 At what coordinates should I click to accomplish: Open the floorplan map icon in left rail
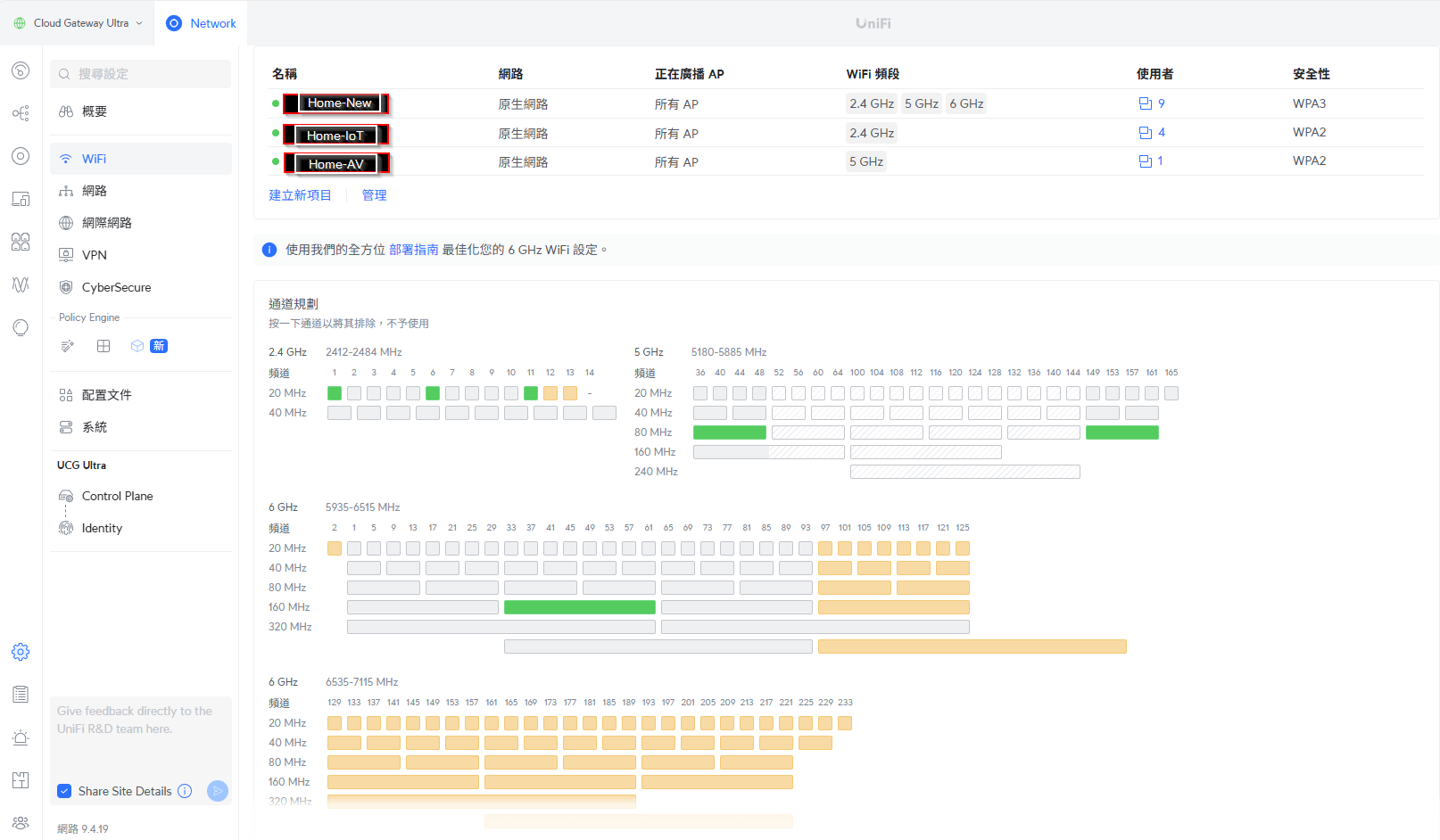pos(21,780)
